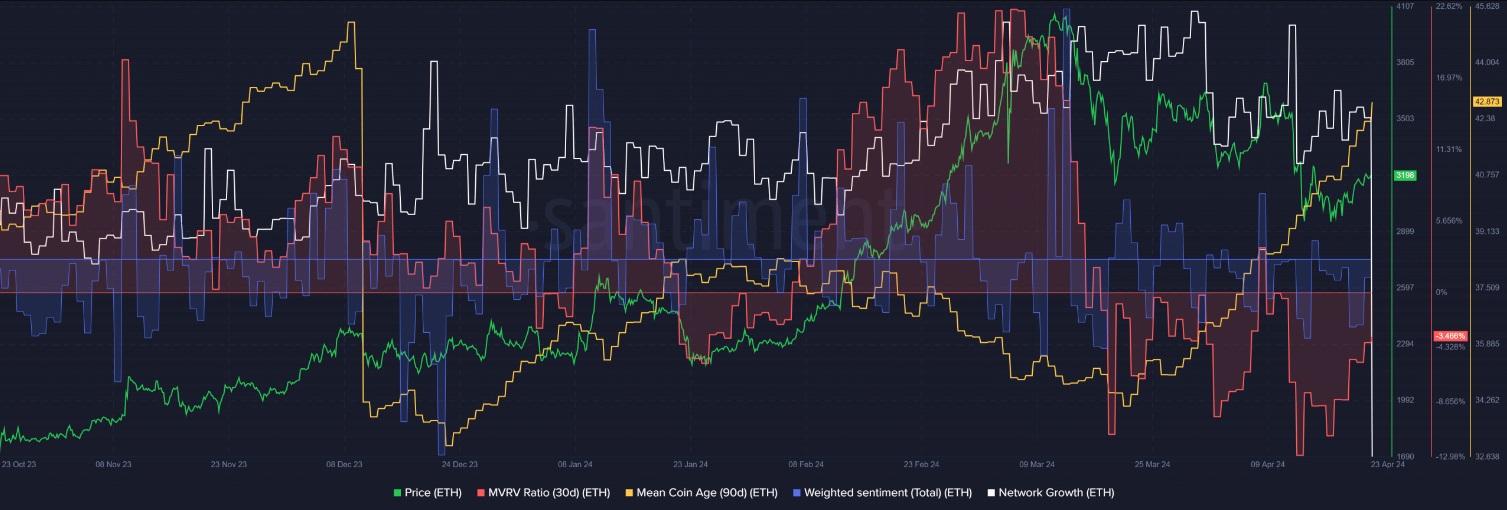Click the 3503 price axis label
The height and width of the screenshot is (510, 1507).
pyautogui.click(x=1405, y=118)
